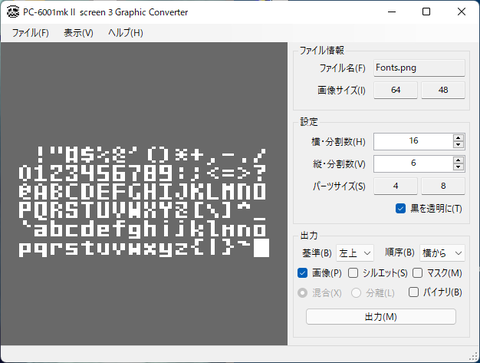Image resolution: width=480 pixels, height=363 pixels.
Task: Click the app icon in the title bar
Action: pos(13,12)
